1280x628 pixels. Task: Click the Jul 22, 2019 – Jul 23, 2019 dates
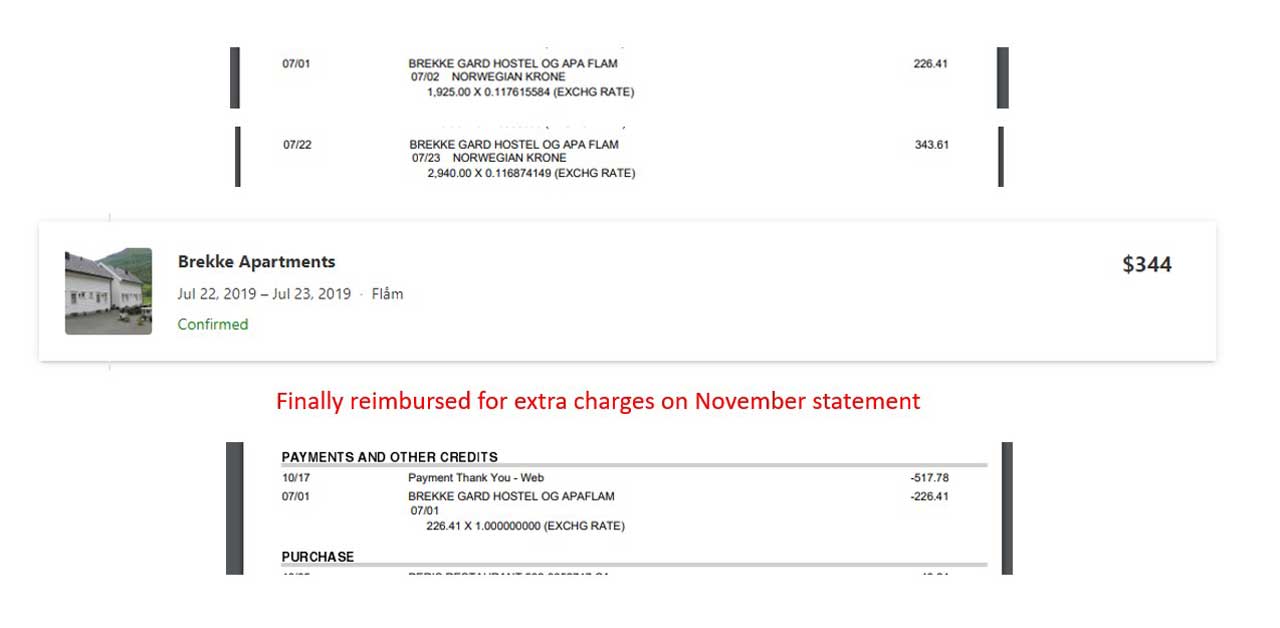[264, 294]
